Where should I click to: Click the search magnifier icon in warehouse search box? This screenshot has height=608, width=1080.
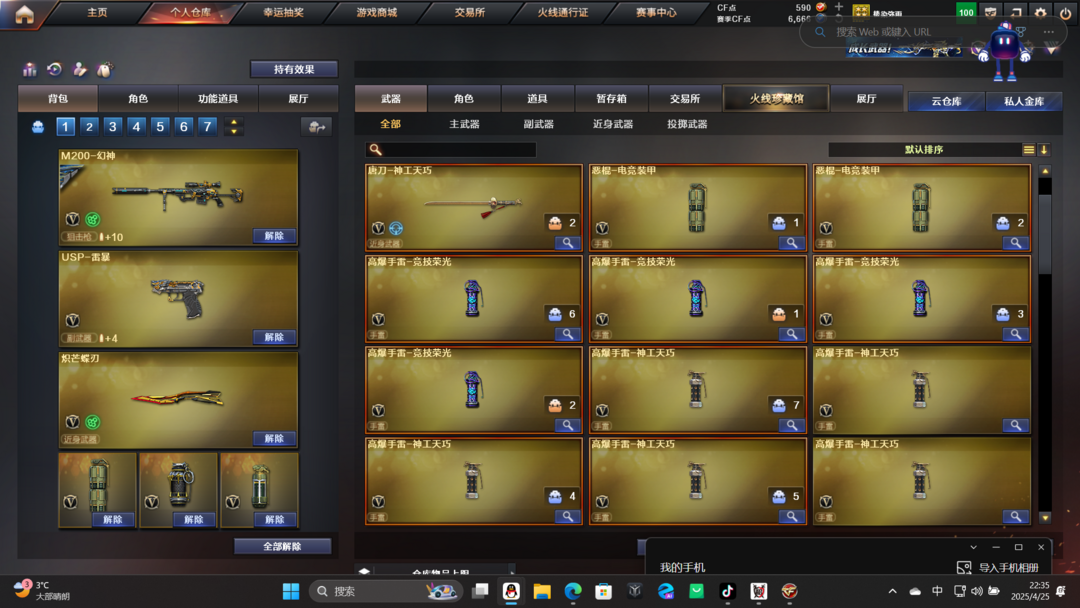pos(375,149)
